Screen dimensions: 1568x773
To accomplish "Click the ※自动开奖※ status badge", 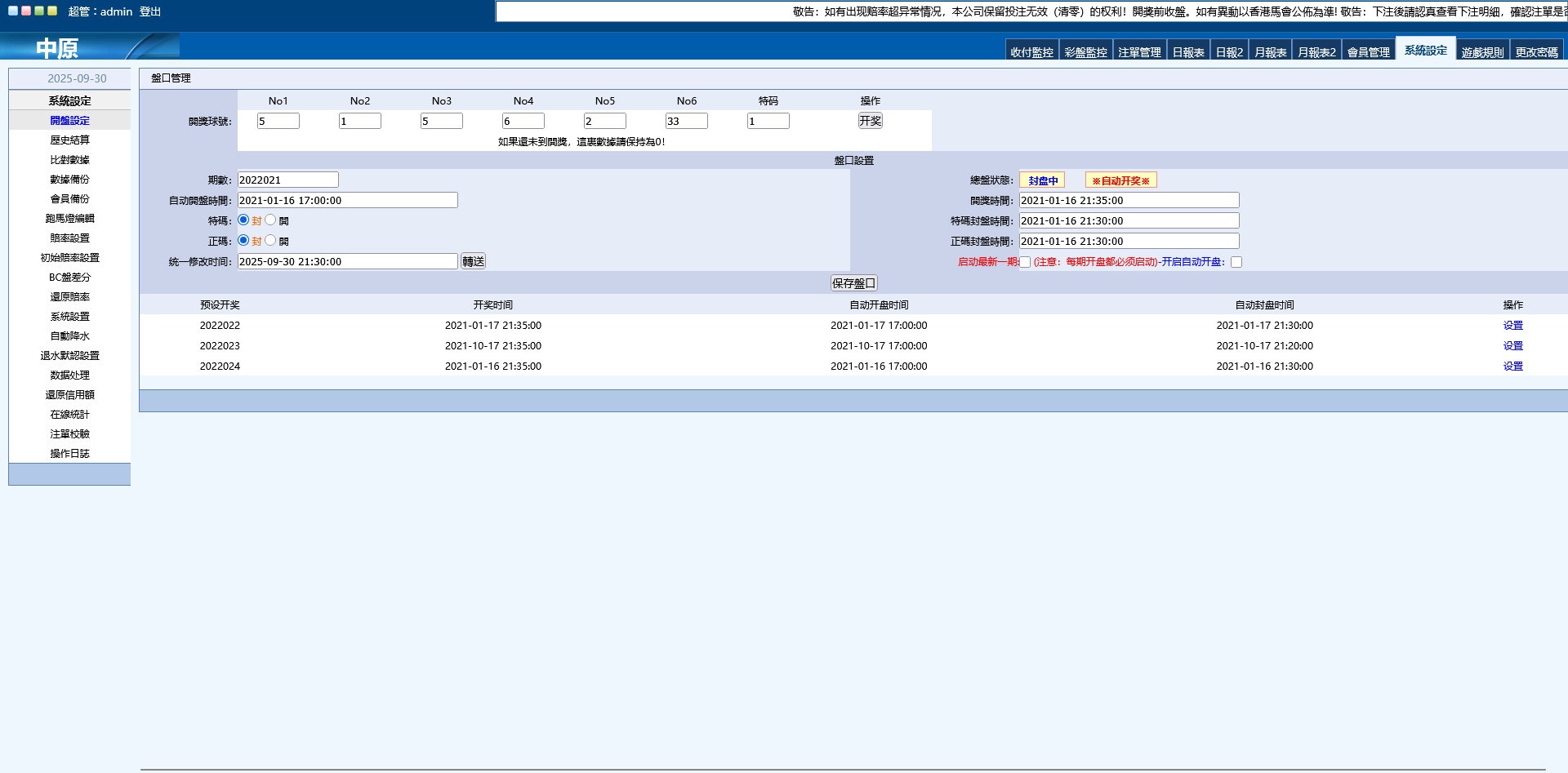I will coord(1120,180).
